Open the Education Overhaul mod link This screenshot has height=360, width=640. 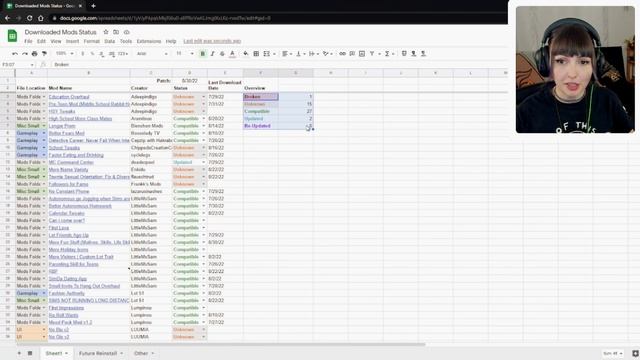(69, 97)
